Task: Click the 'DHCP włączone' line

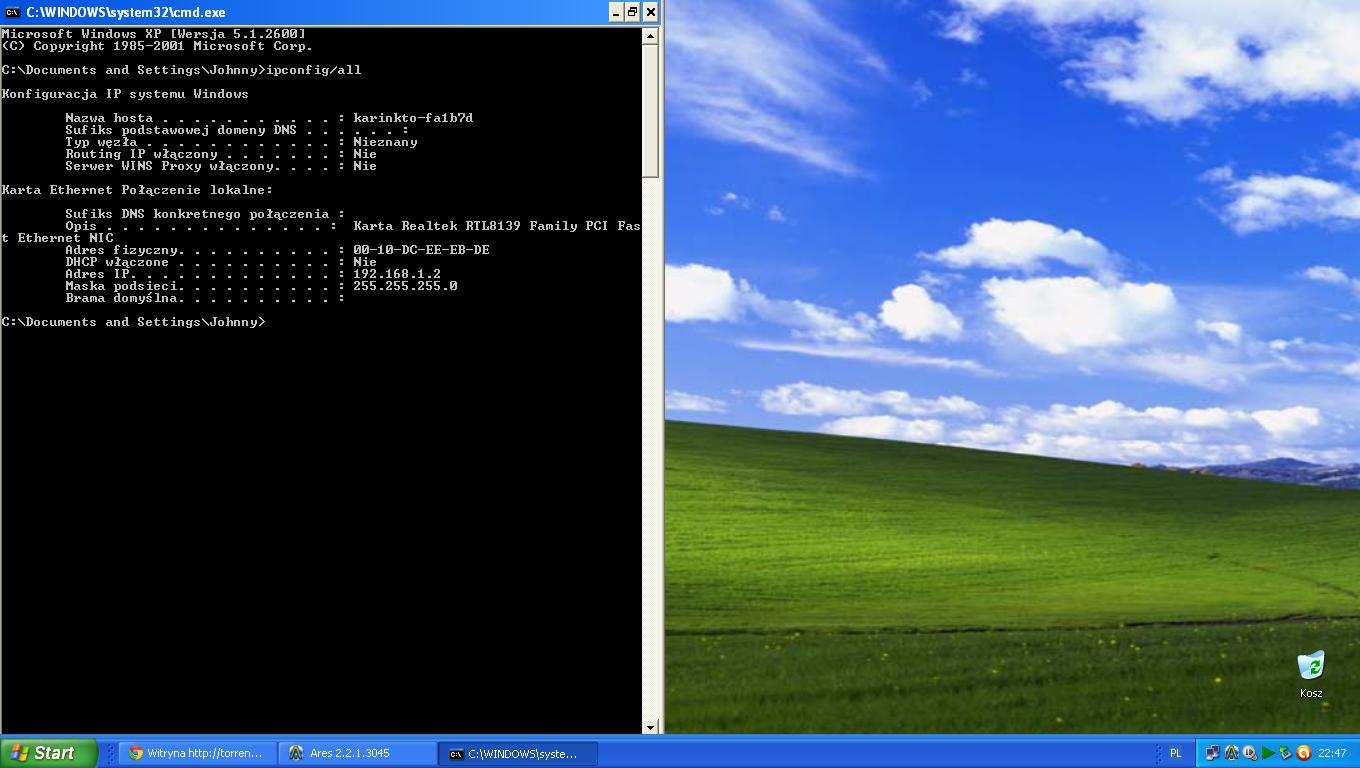Action: click(221, 262)
